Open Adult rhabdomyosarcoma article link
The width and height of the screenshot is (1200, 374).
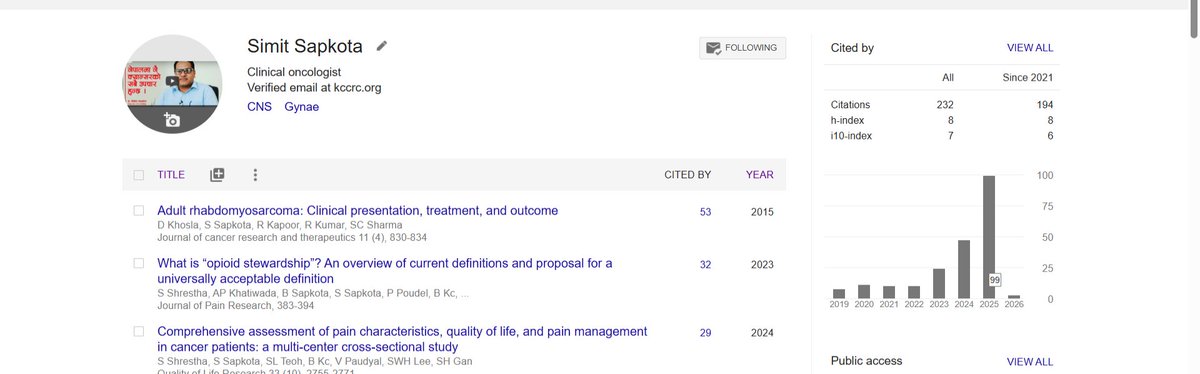click(358, 210)
